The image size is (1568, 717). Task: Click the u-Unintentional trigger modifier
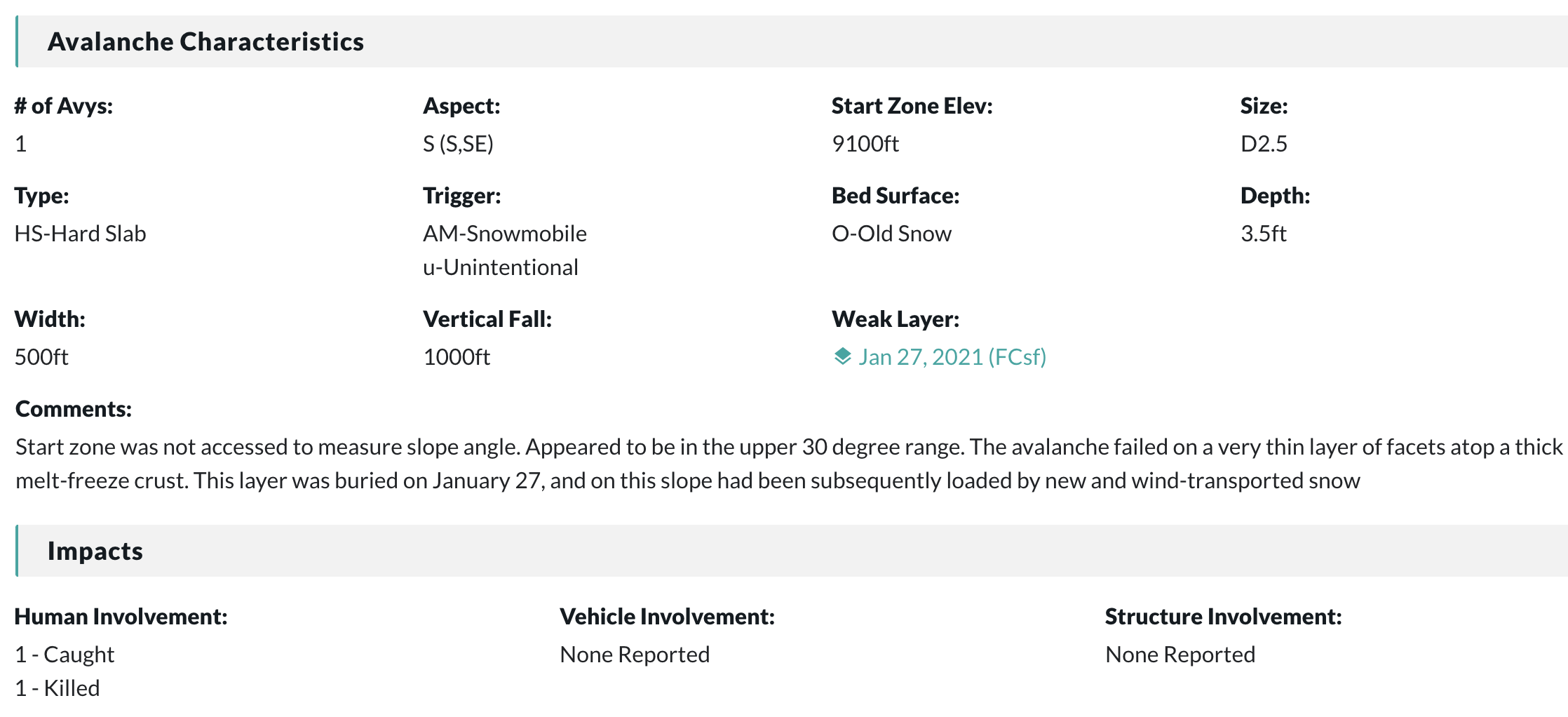click(501, 267)
